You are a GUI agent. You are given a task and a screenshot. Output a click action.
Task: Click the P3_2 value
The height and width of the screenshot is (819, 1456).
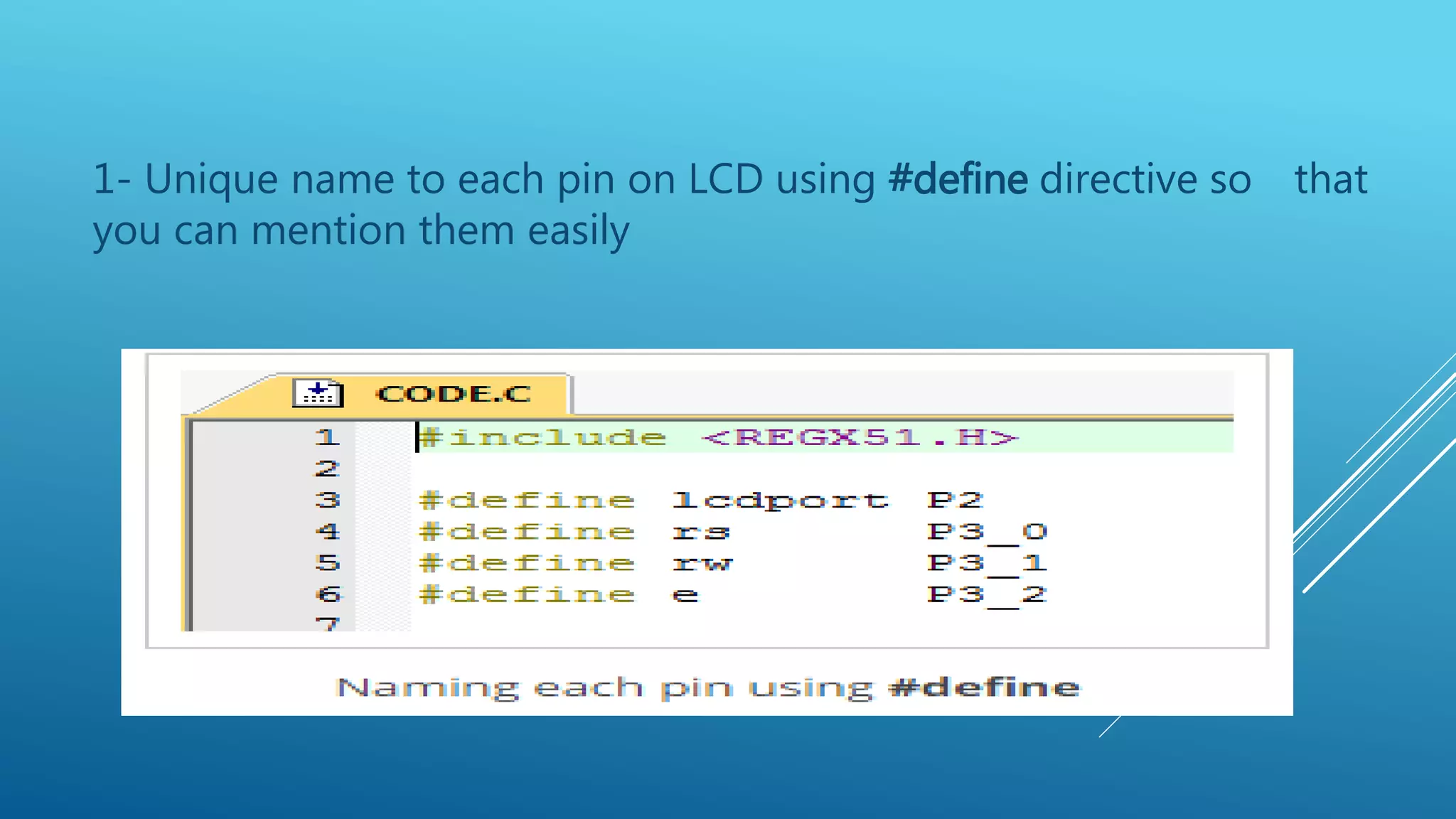pos(987,594)
